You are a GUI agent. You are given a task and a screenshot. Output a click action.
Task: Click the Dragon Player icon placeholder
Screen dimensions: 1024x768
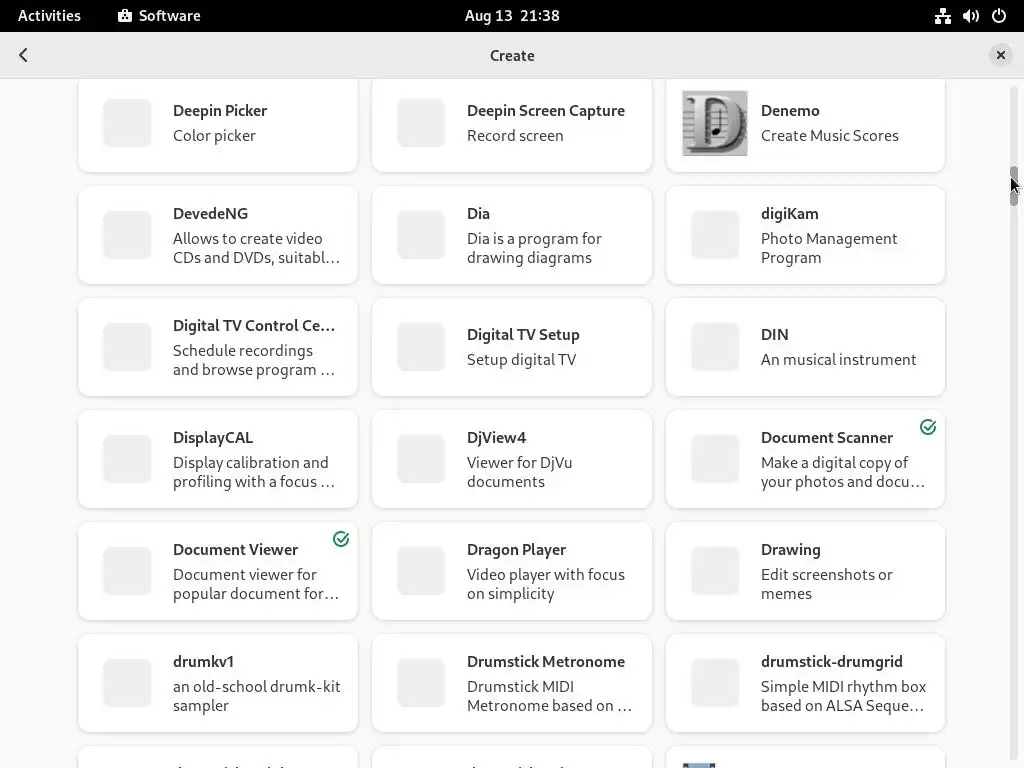[421, 571]
